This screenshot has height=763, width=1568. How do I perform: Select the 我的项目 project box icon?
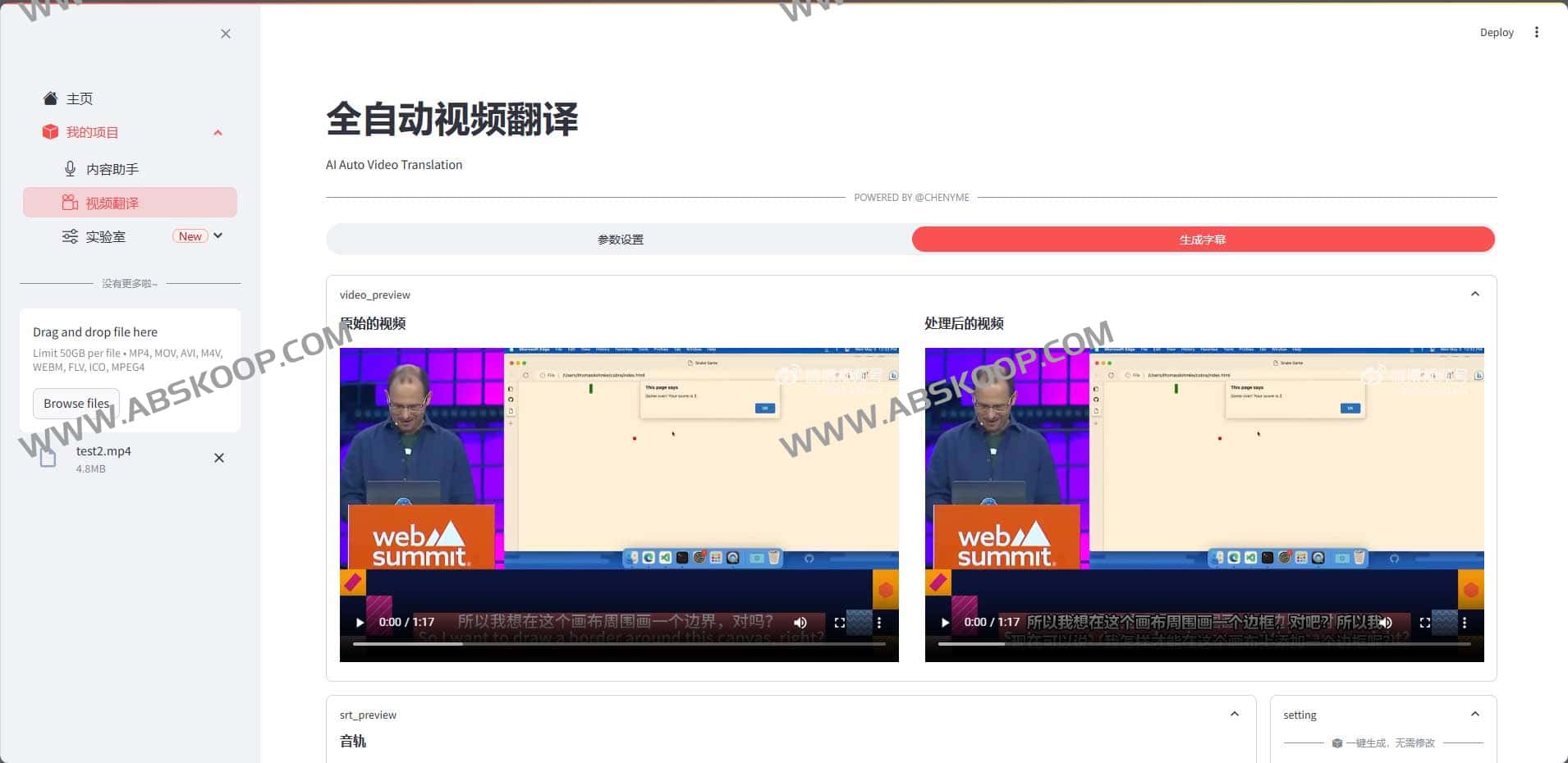coord(50,131)
